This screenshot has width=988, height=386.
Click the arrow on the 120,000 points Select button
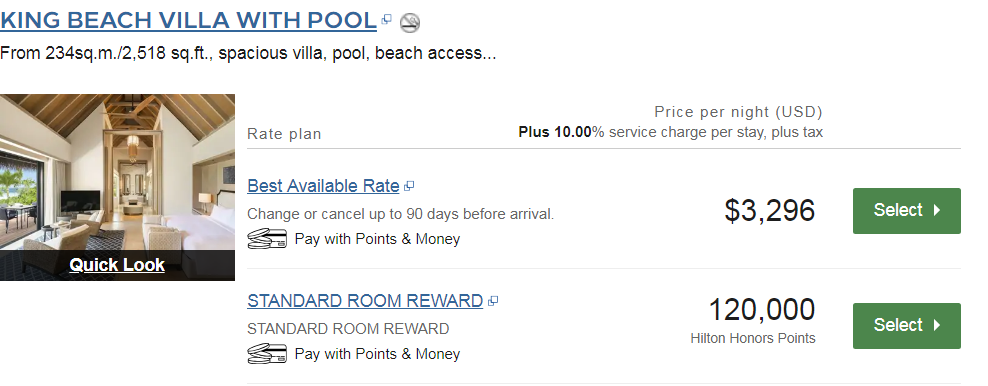[x=936, y=326]
